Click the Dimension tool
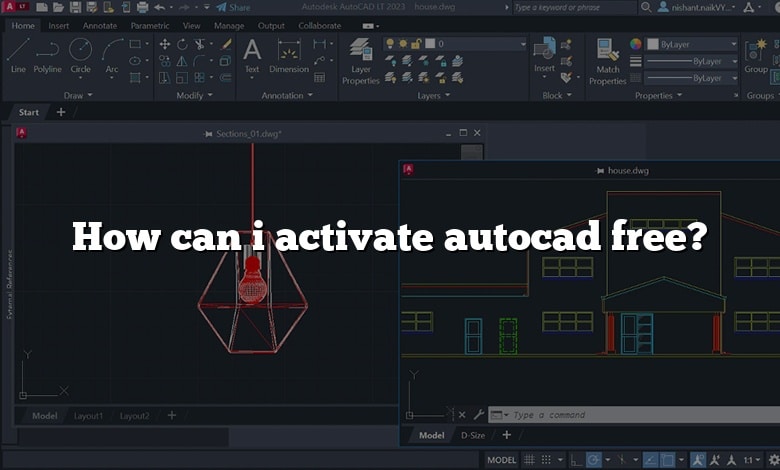780x470 pixels. tap(289, 55)
